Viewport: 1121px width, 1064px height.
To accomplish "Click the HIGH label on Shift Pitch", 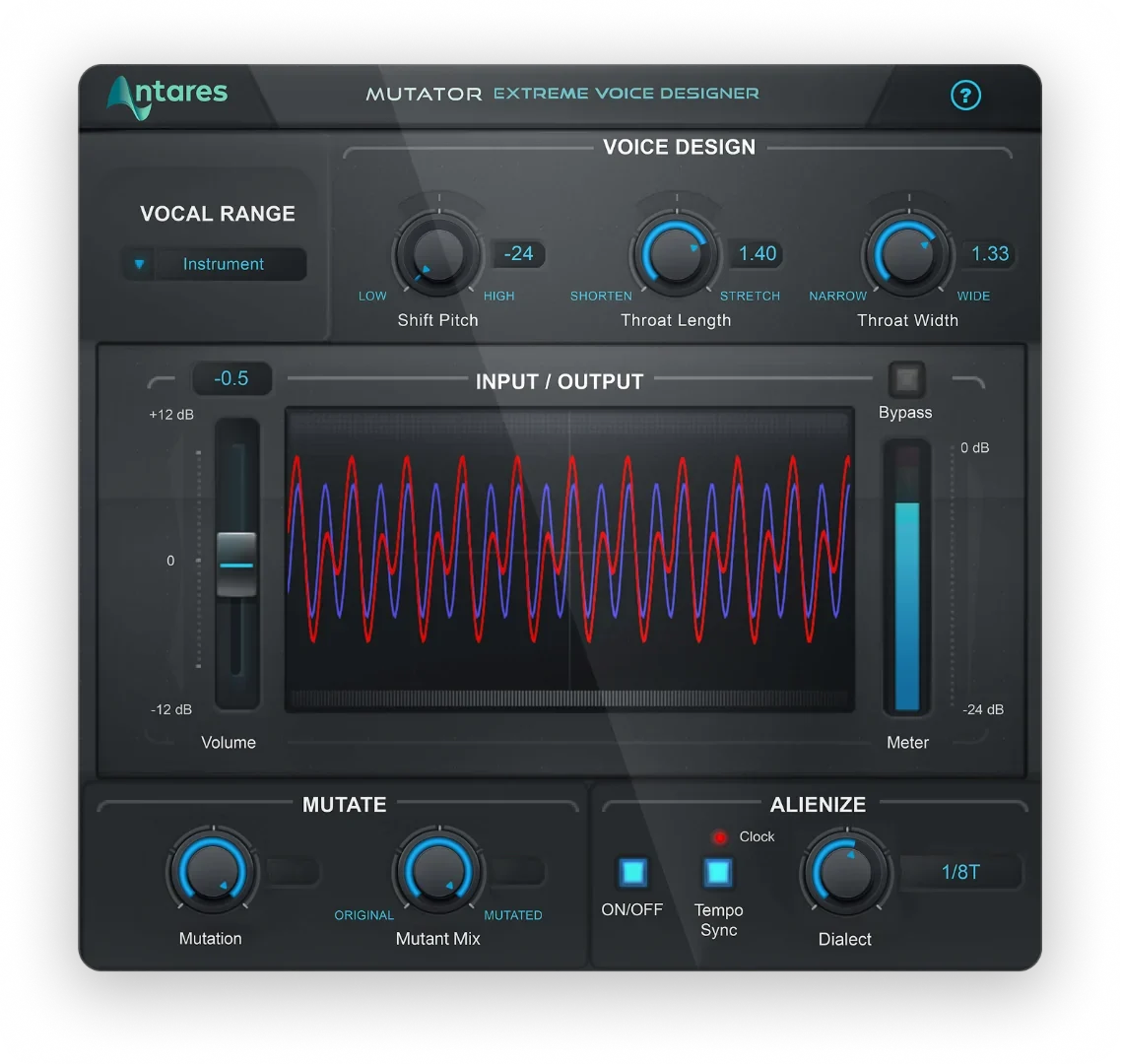I will point(499,296).
